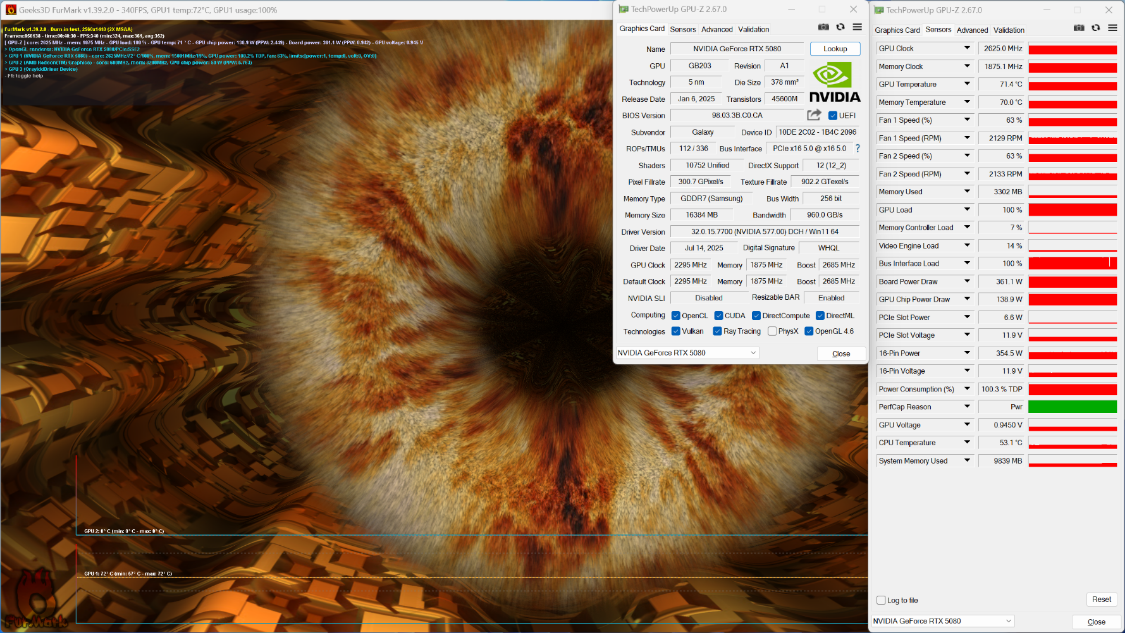Click the Lookup button
1125x633 pixels.
click(x=835, y=49)
